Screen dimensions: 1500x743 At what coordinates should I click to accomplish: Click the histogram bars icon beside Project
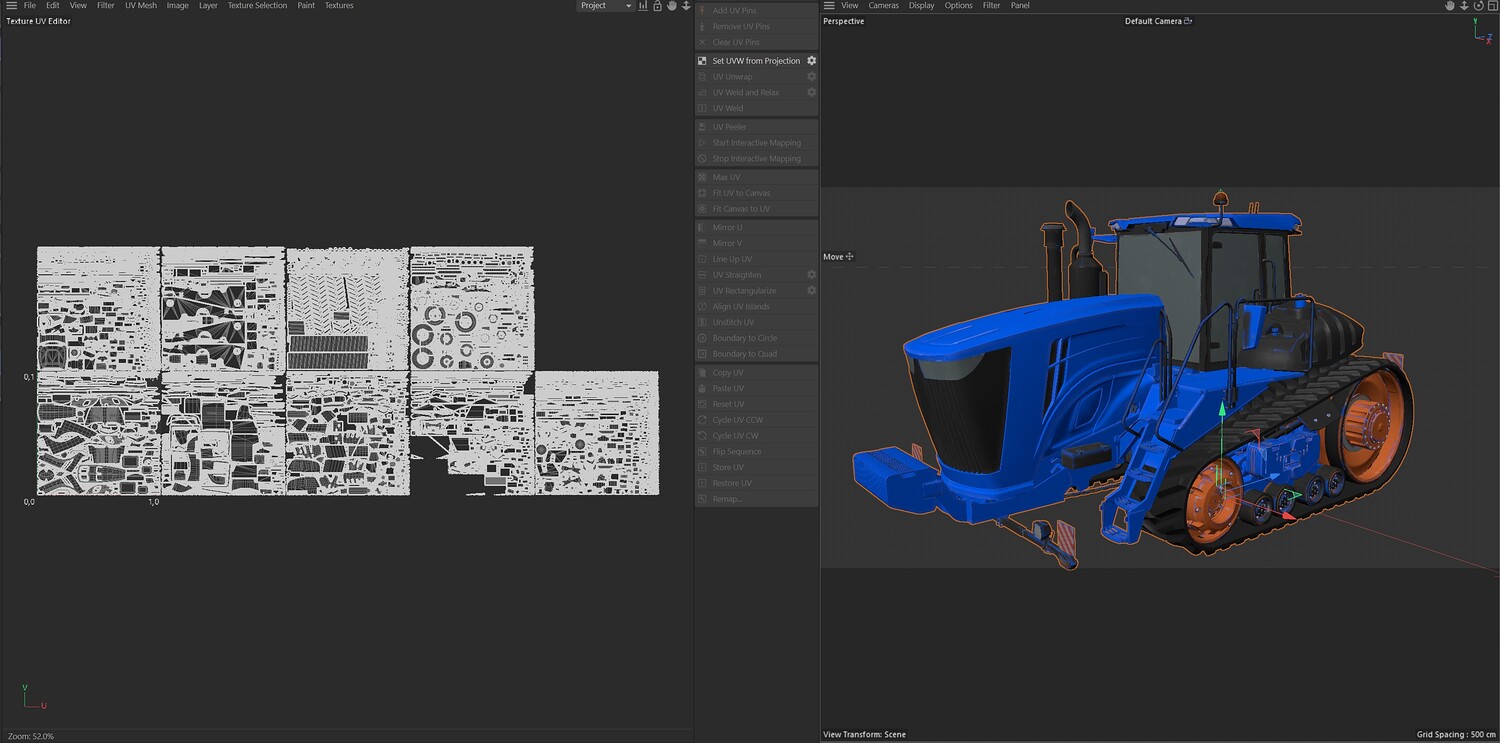(643, 6)
